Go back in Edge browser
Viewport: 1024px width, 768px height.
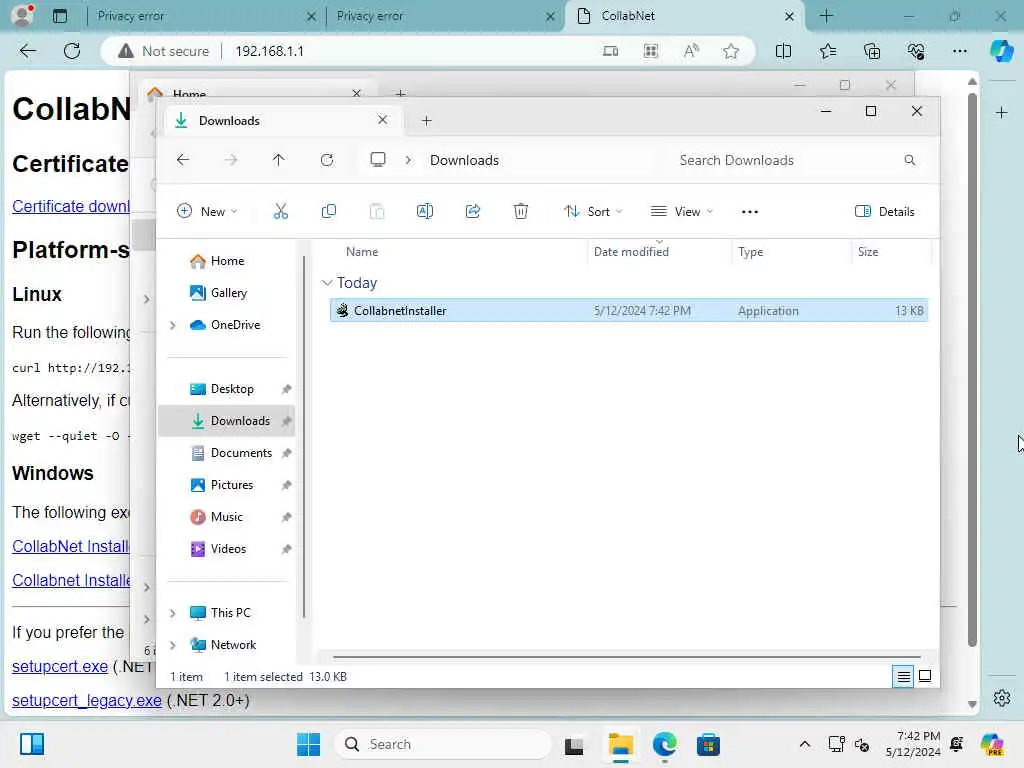(27, 51)
